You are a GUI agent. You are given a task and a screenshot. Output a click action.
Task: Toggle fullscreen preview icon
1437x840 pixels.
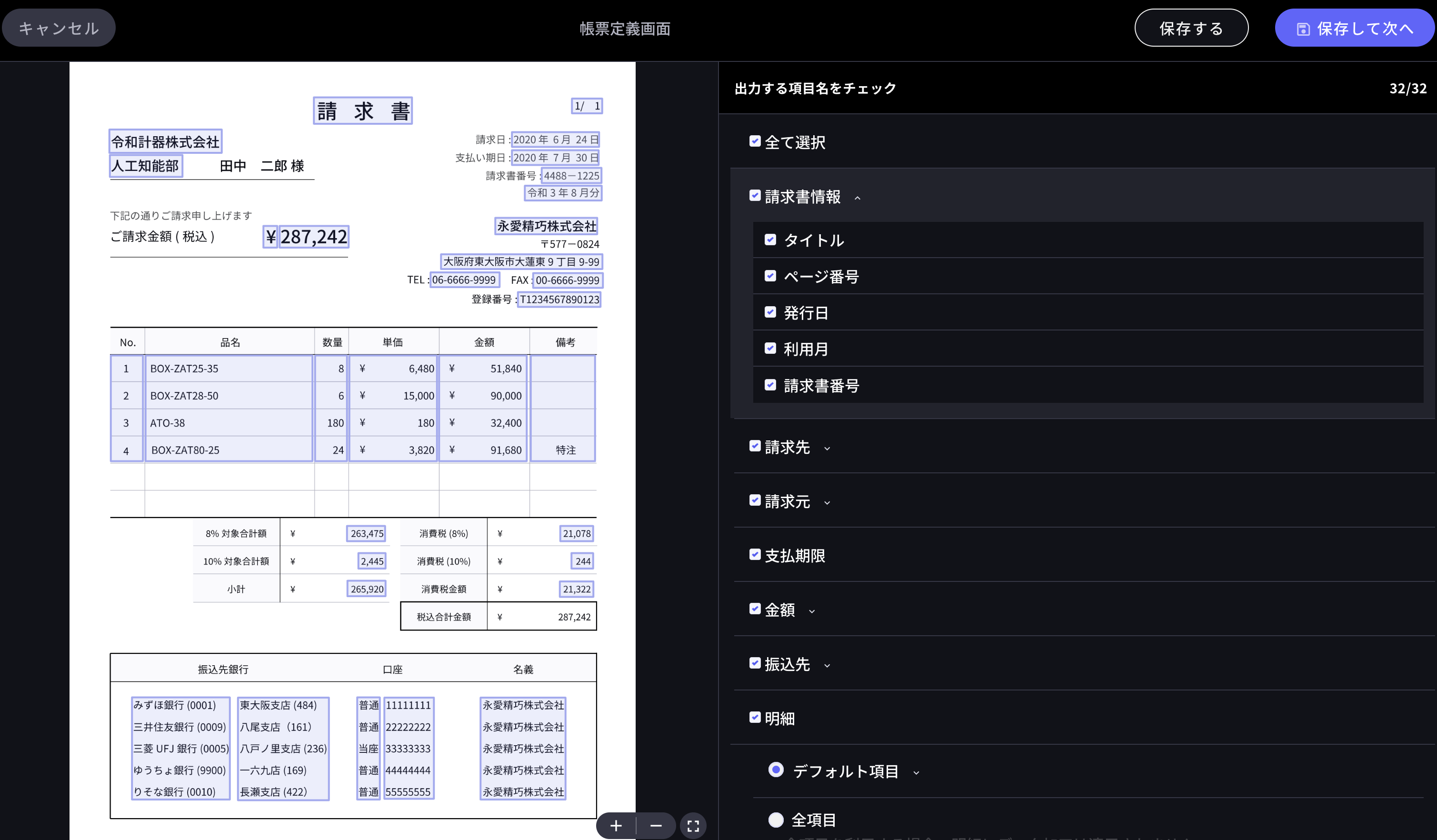tap(693, 826)
